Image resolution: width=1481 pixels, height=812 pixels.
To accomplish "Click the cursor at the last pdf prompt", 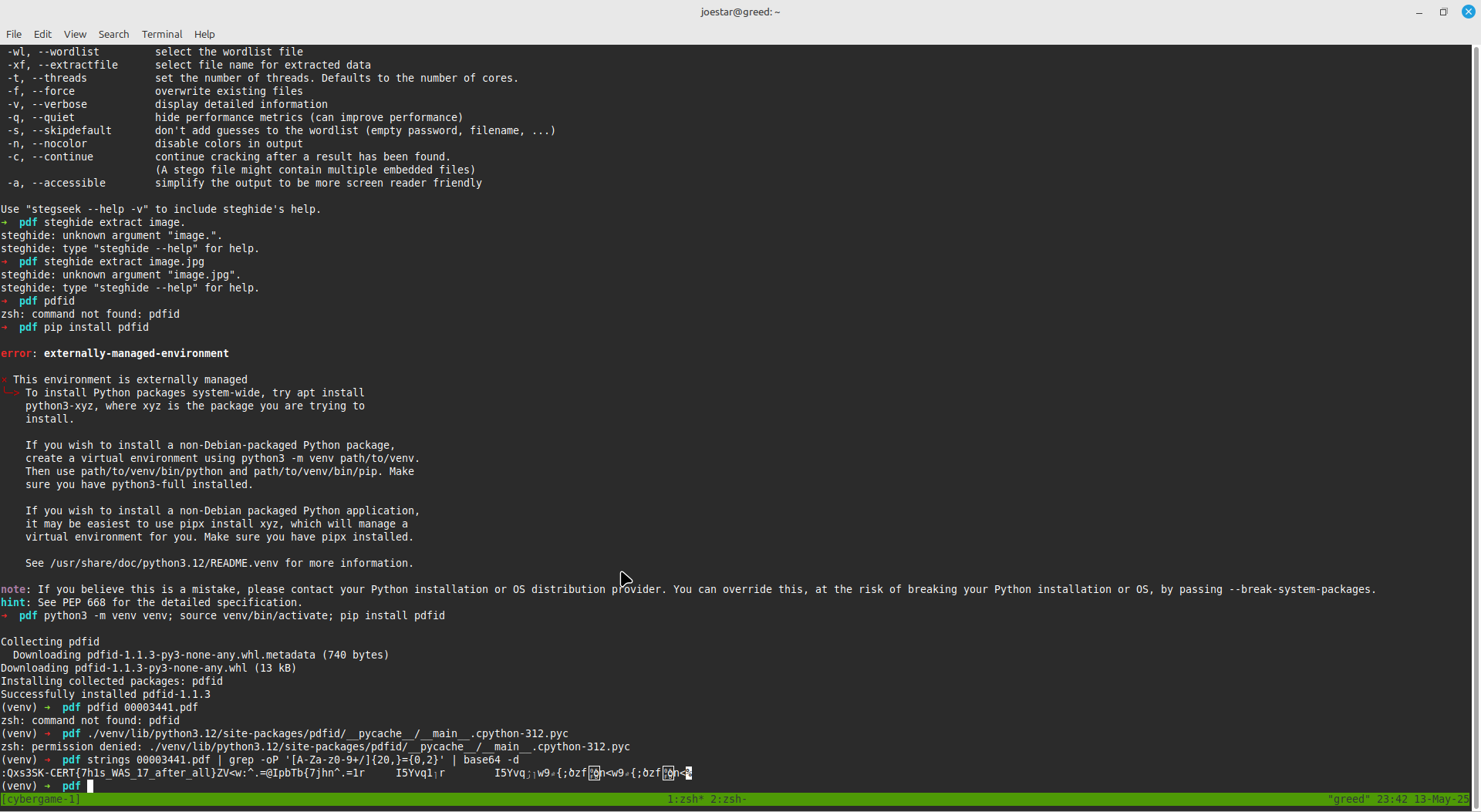I will point(90,786).
